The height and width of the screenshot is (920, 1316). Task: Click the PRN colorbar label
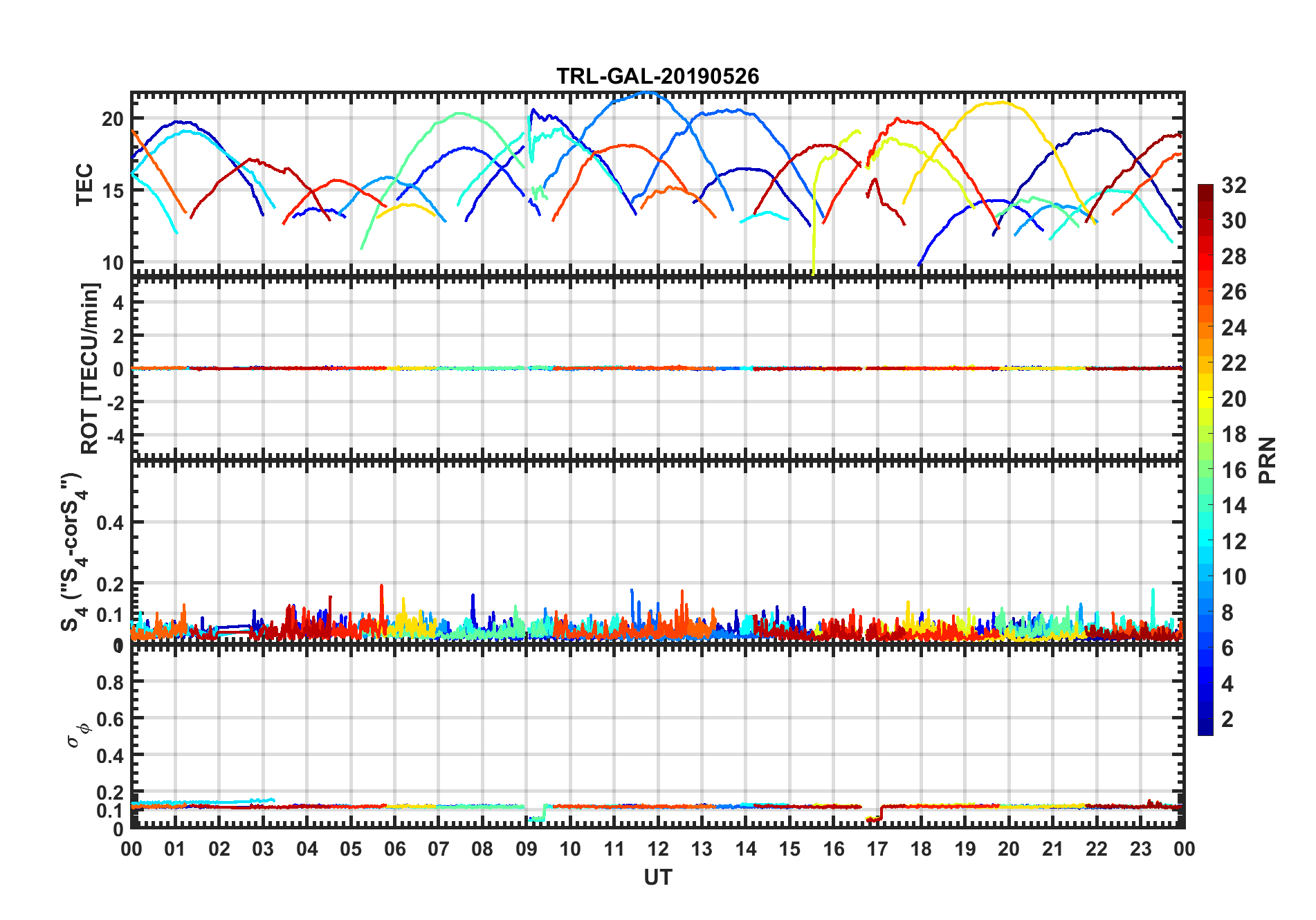(x=1268, y=460)
